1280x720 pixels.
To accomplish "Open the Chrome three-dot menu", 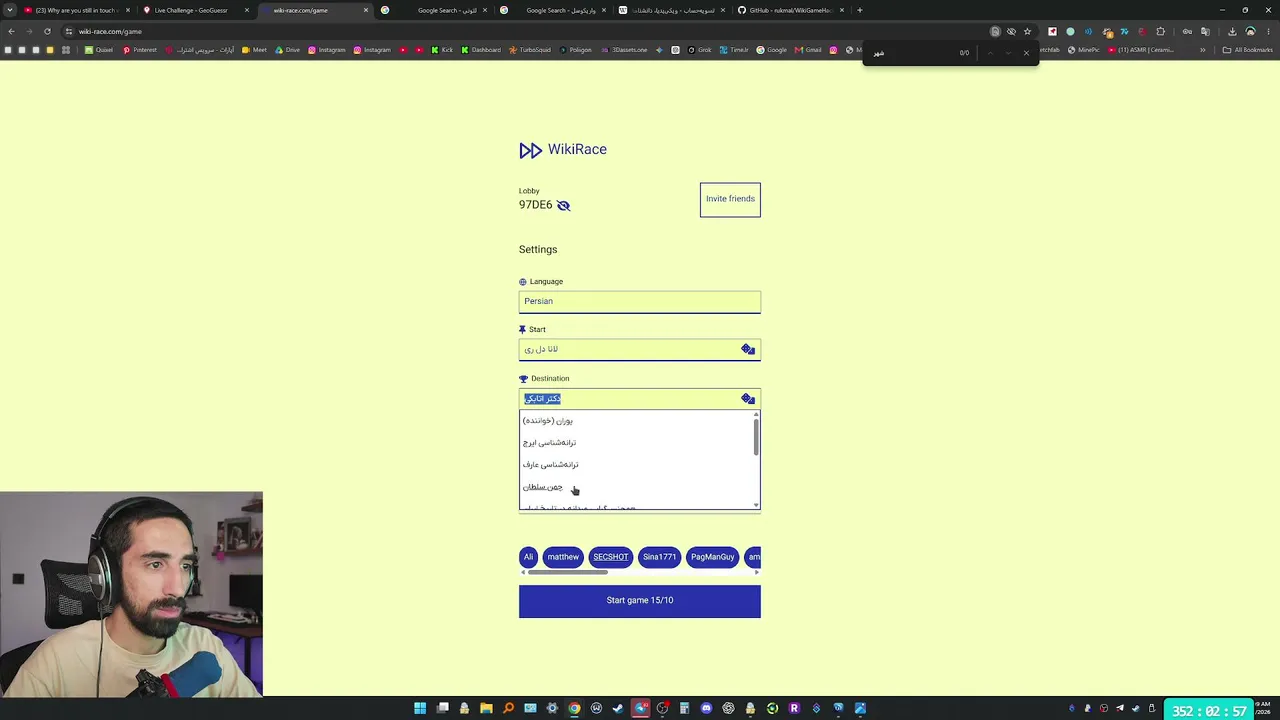I will (1268, 31).
